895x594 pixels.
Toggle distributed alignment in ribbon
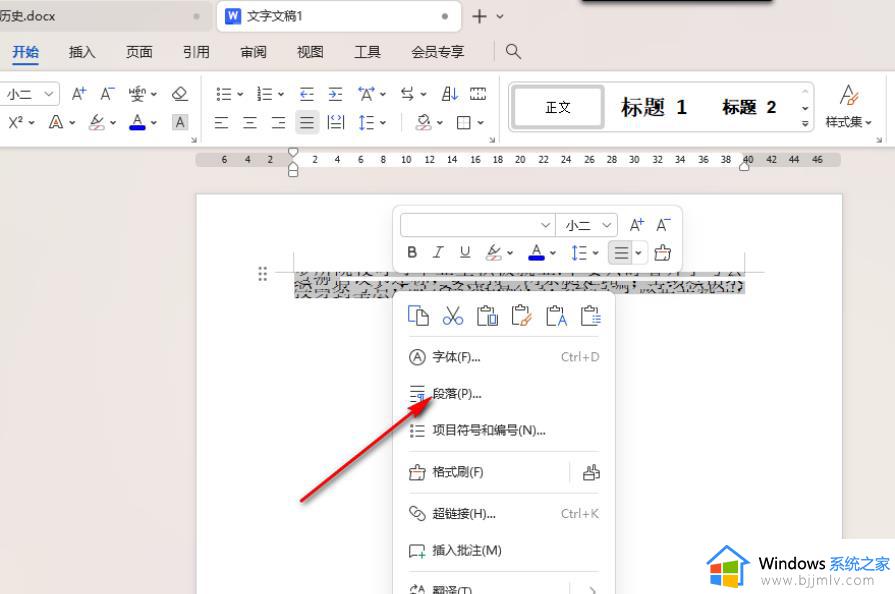click(336, 122)
